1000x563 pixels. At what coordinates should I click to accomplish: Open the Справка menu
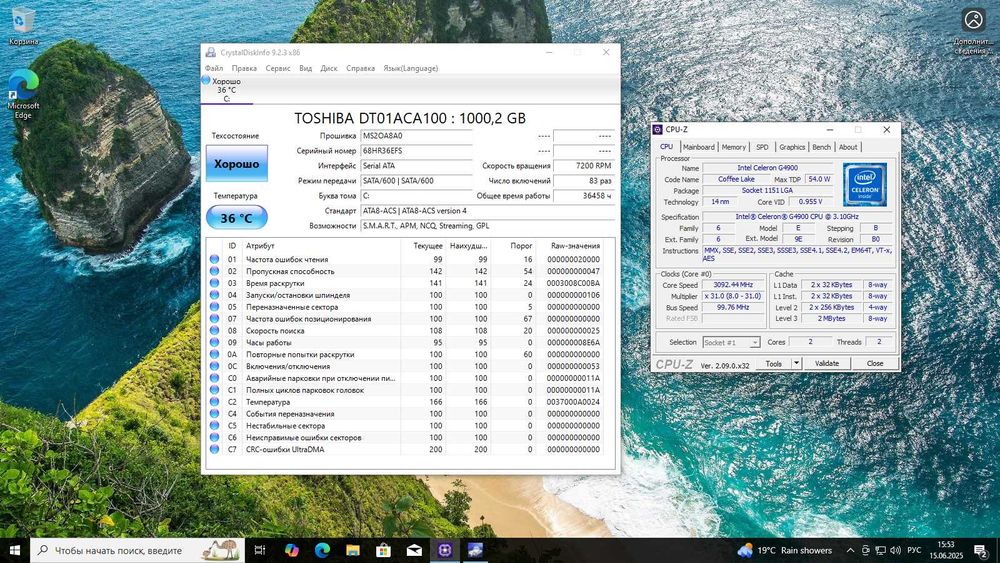tap(360, 68)
